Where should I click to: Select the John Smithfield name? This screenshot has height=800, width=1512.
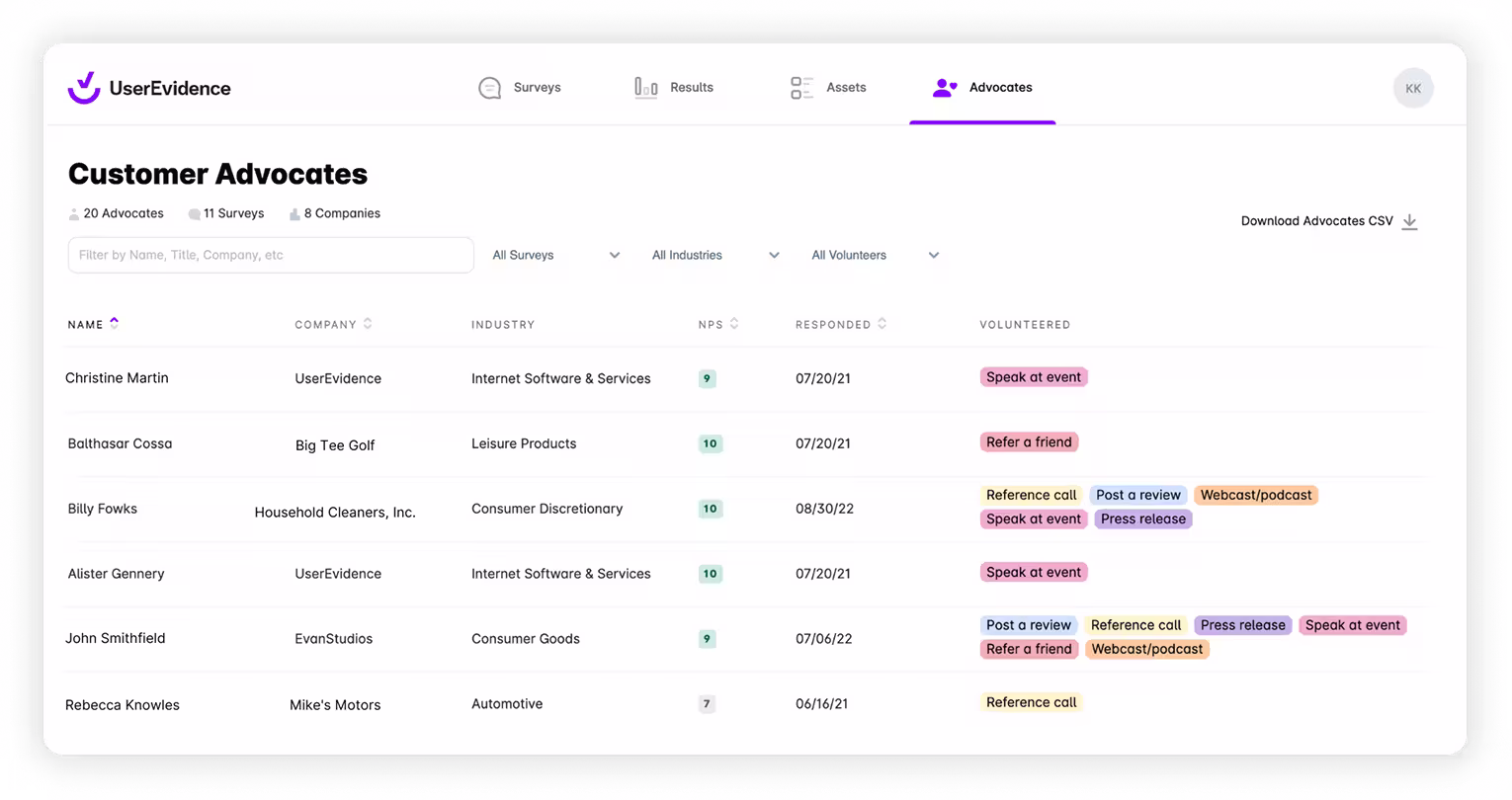click(x=116, y=639)
